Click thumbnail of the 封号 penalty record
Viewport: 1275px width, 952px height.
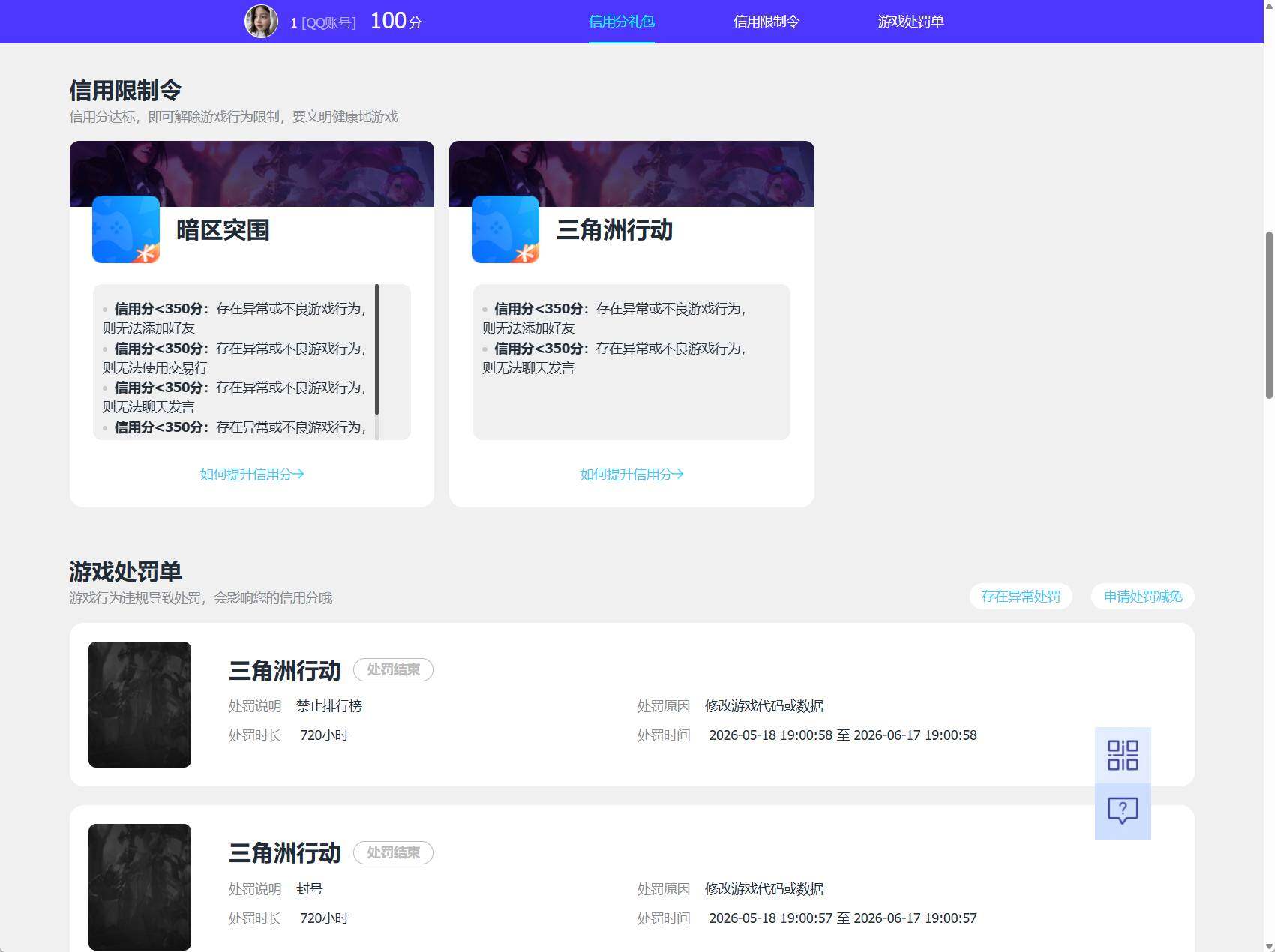click(139, 887)
